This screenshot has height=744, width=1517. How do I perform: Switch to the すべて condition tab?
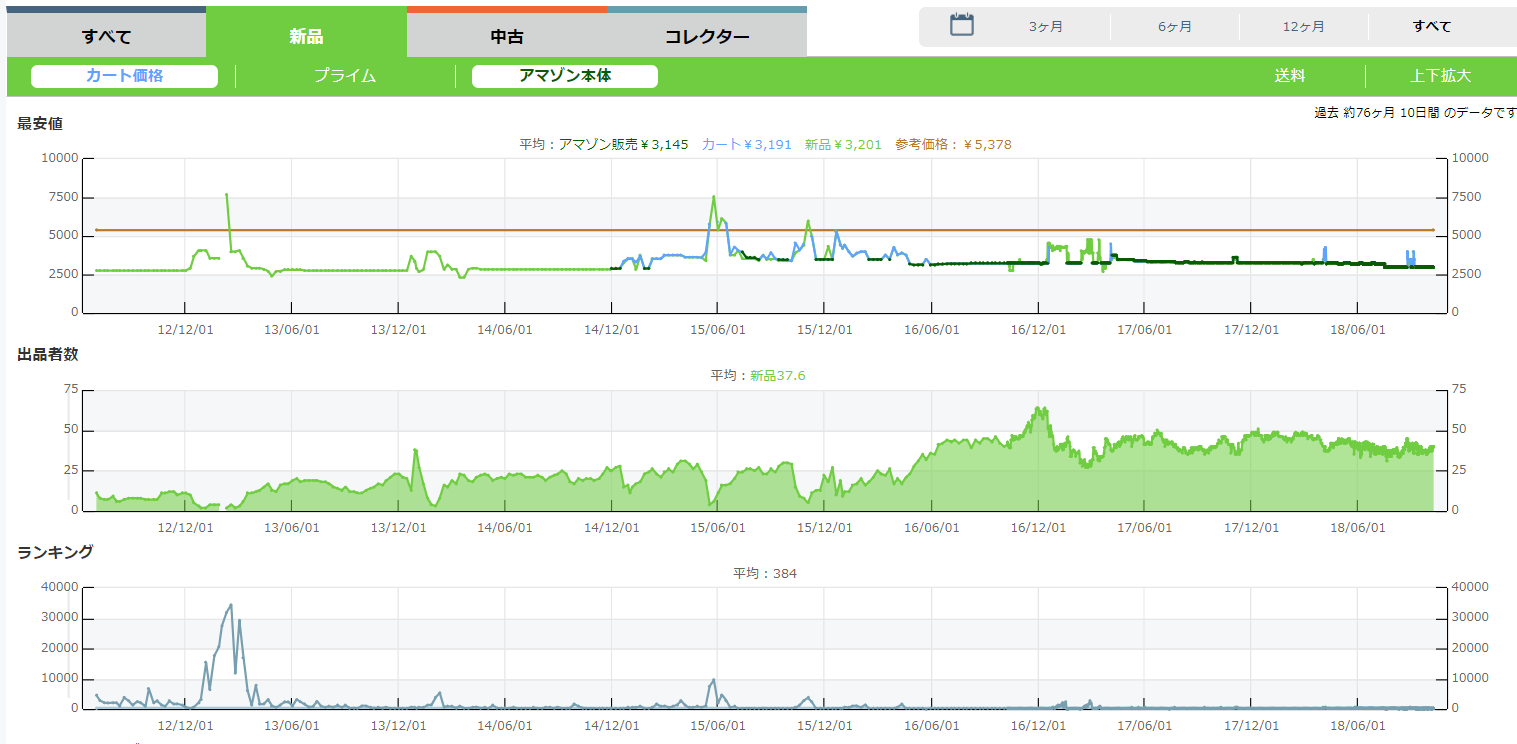click(x=107, y=37)
